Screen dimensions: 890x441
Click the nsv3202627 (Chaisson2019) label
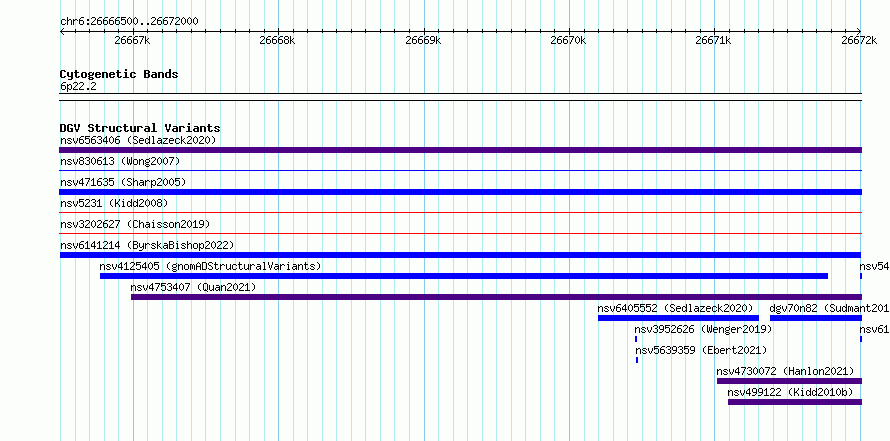pyautogui.click(x=135, y=224)
